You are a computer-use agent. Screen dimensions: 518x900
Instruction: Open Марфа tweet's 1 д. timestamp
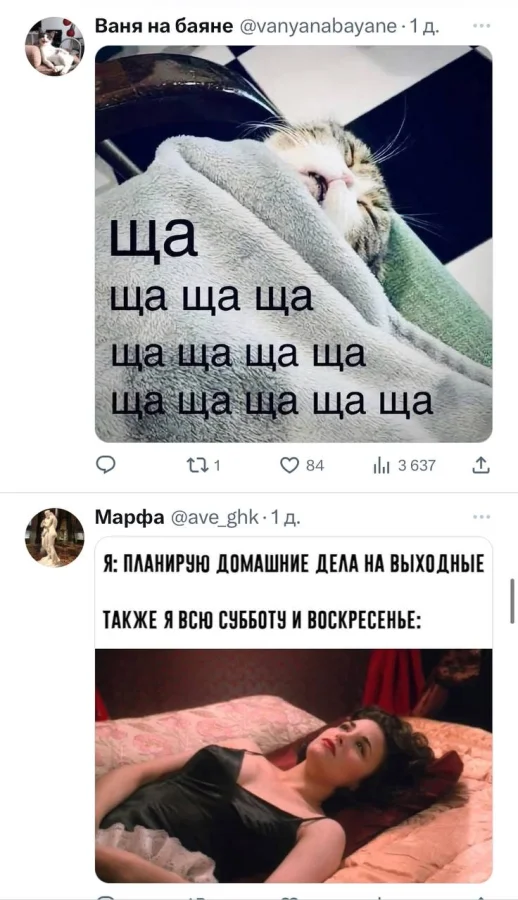[283, 518]
